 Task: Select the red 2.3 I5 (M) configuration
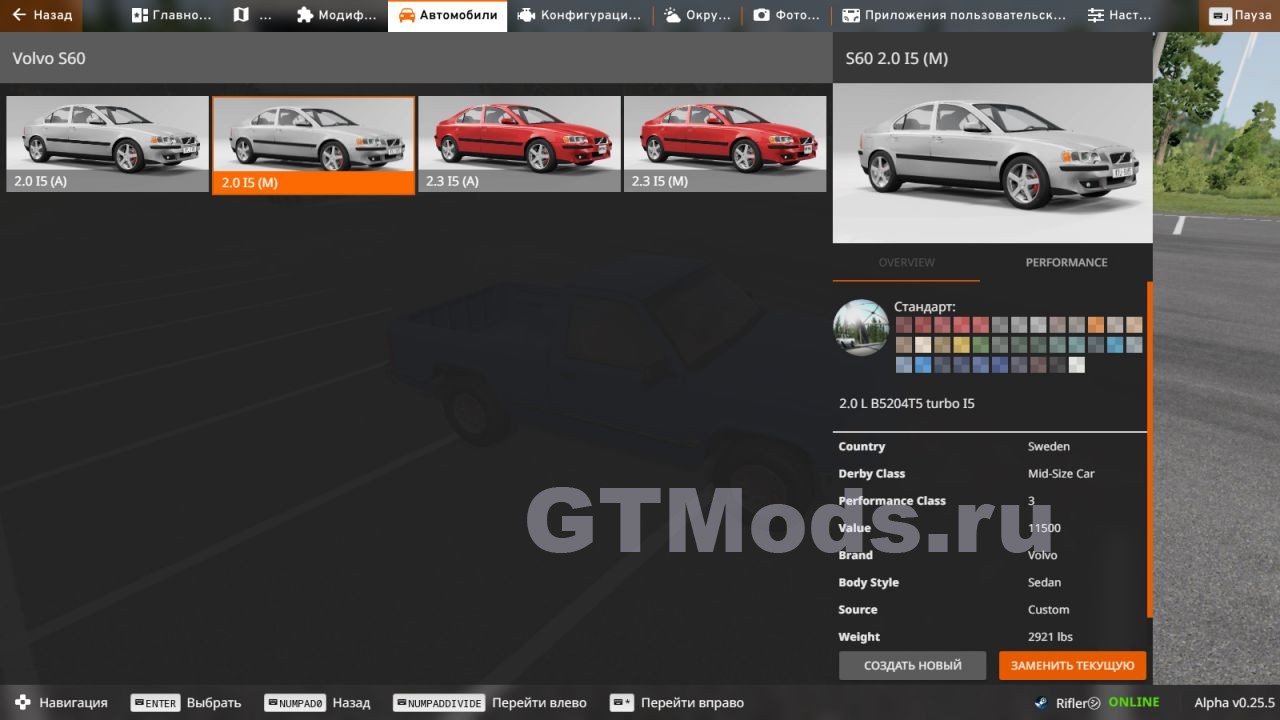coord(725,144)
